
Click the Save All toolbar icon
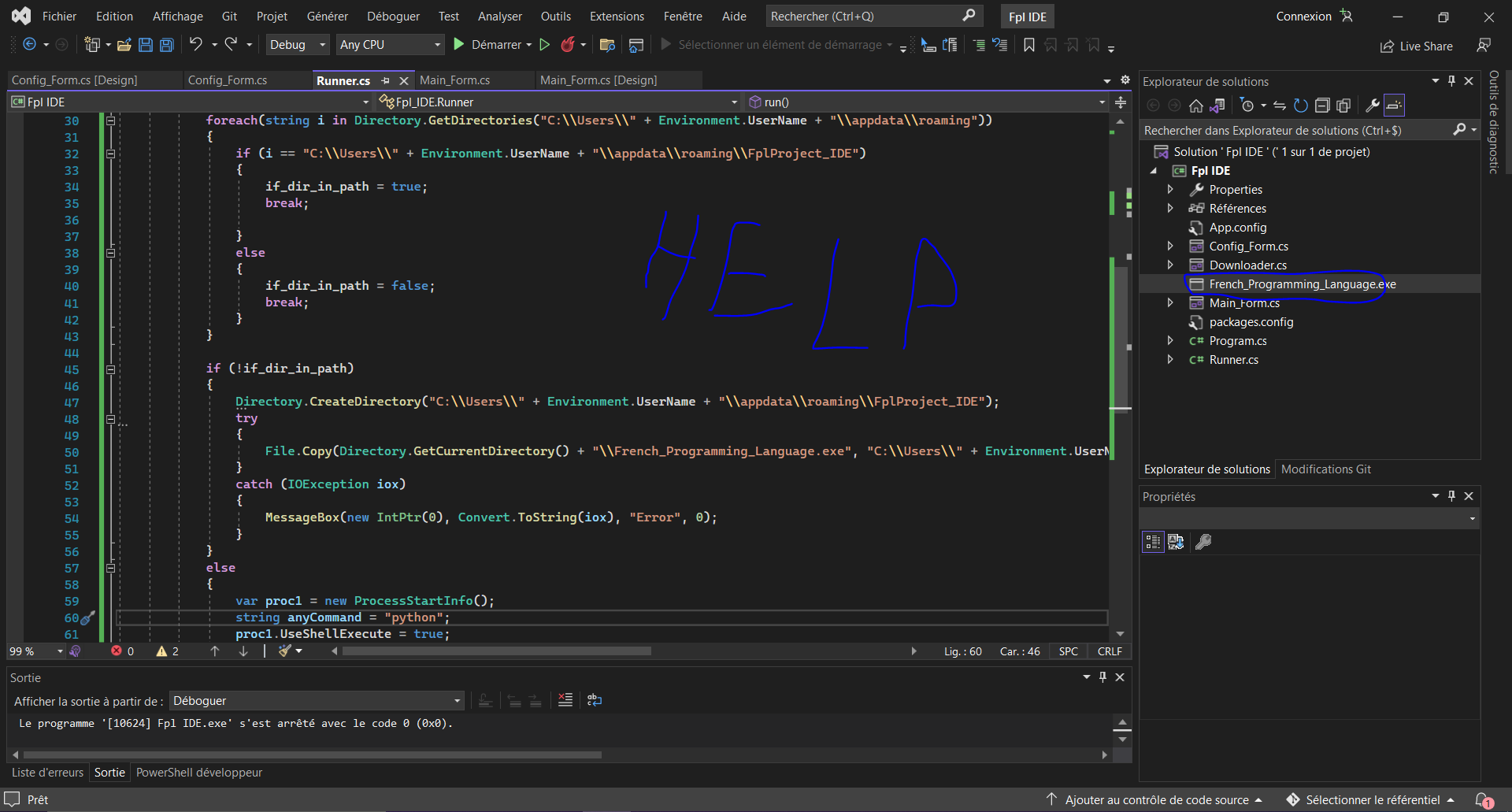(x=167, y=45)
